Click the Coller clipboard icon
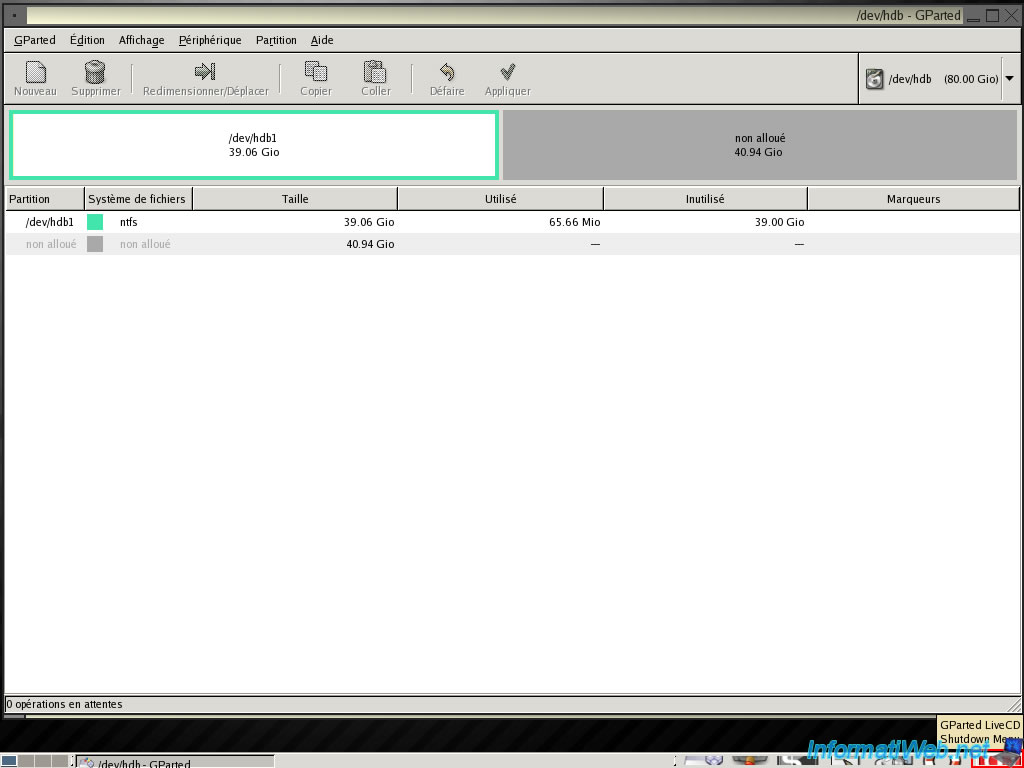The image size is (1024, 768). pos(376,72)
